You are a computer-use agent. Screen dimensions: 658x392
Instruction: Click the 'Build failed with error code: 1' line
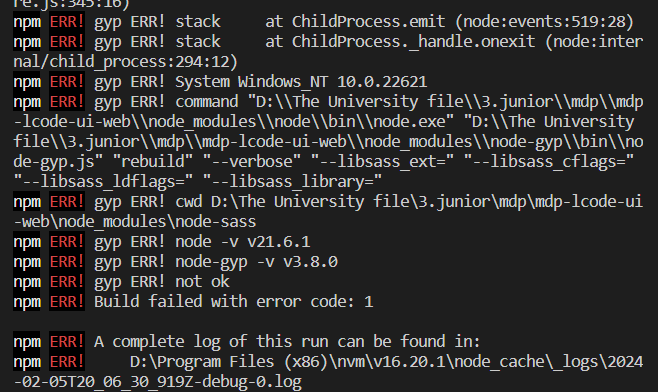[x=233, y=302]
